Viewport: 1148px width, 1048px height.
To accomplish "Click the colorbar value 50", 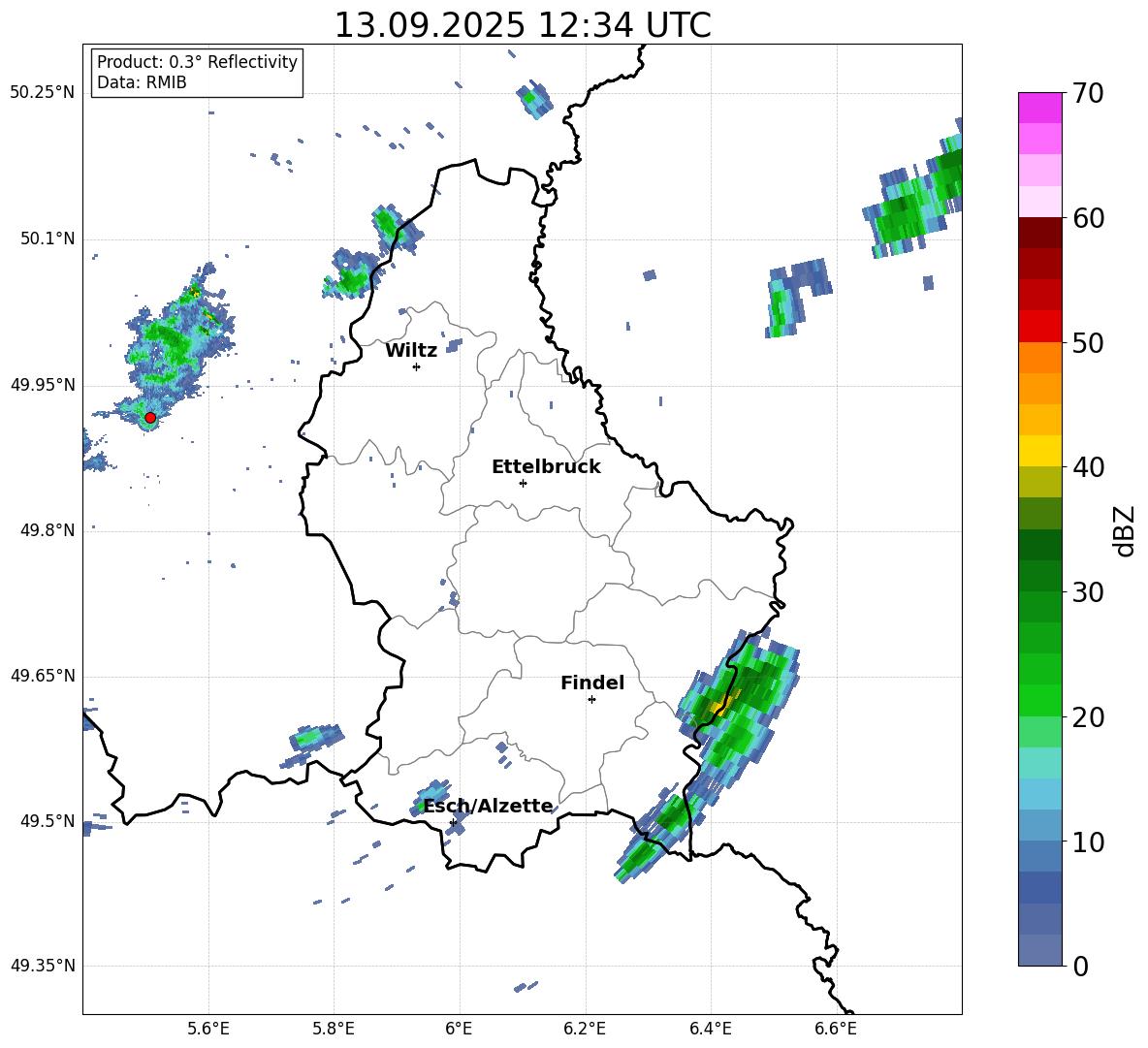I will (x=1087, y=342).
